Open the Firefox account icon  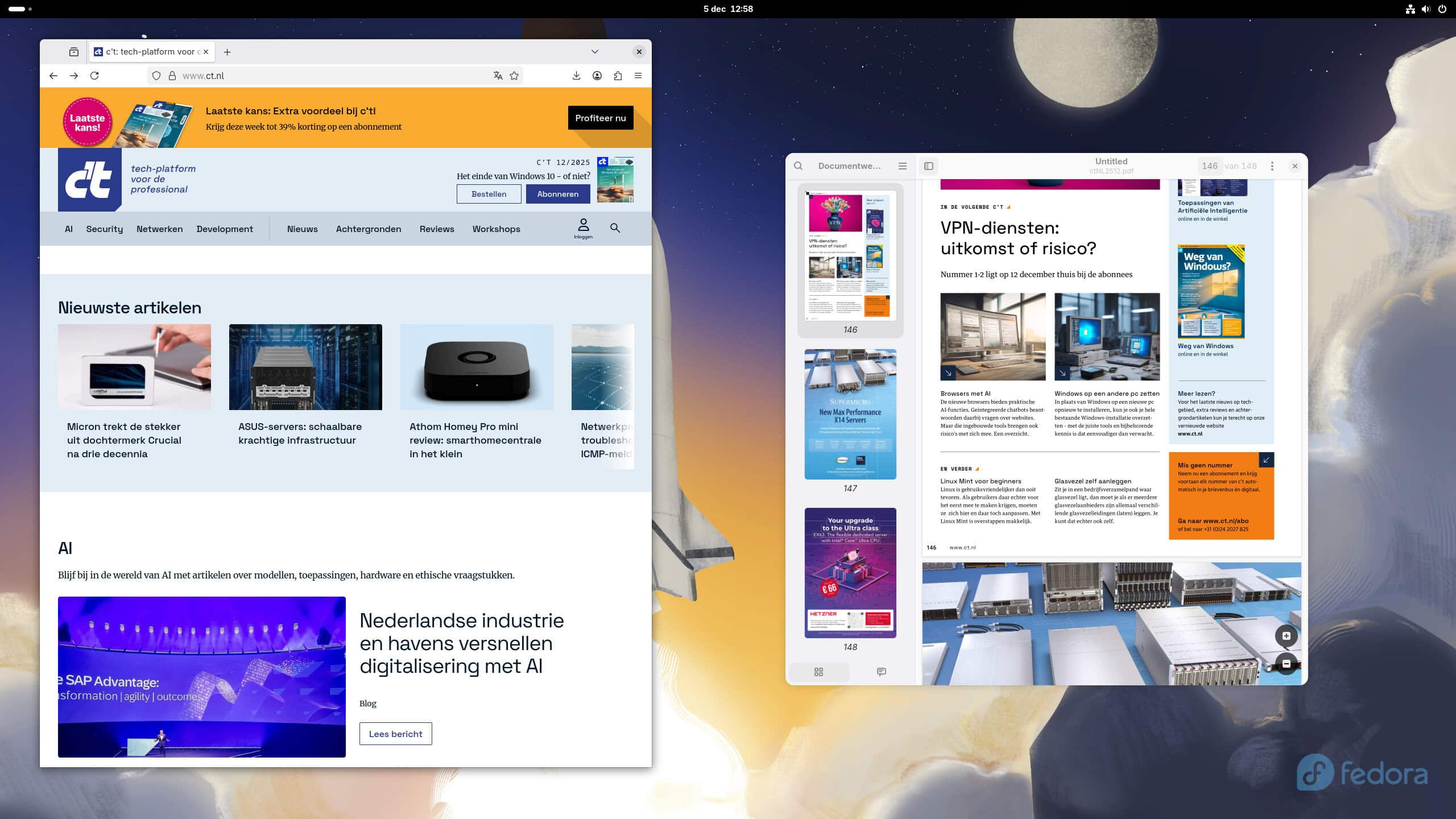[x=597, y=75]
